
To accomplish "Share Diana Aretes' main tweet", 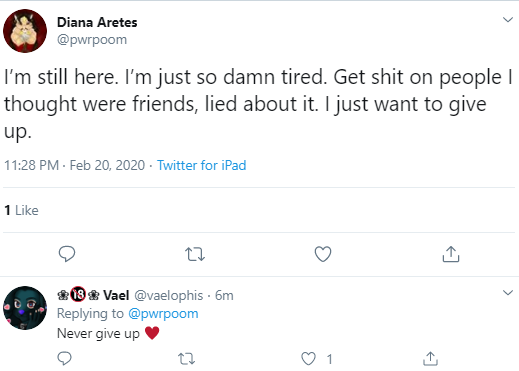I will 451,254.
